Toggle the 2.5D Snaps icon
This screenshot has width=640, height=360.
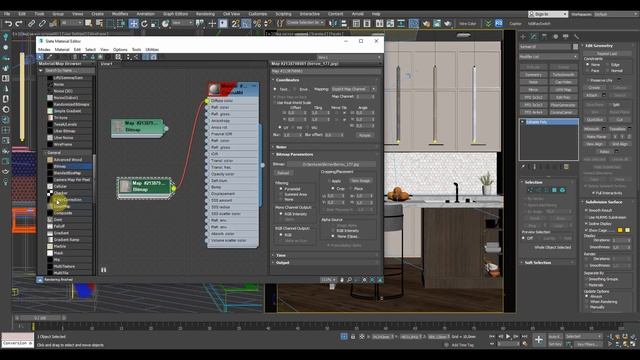click(236, 24)
